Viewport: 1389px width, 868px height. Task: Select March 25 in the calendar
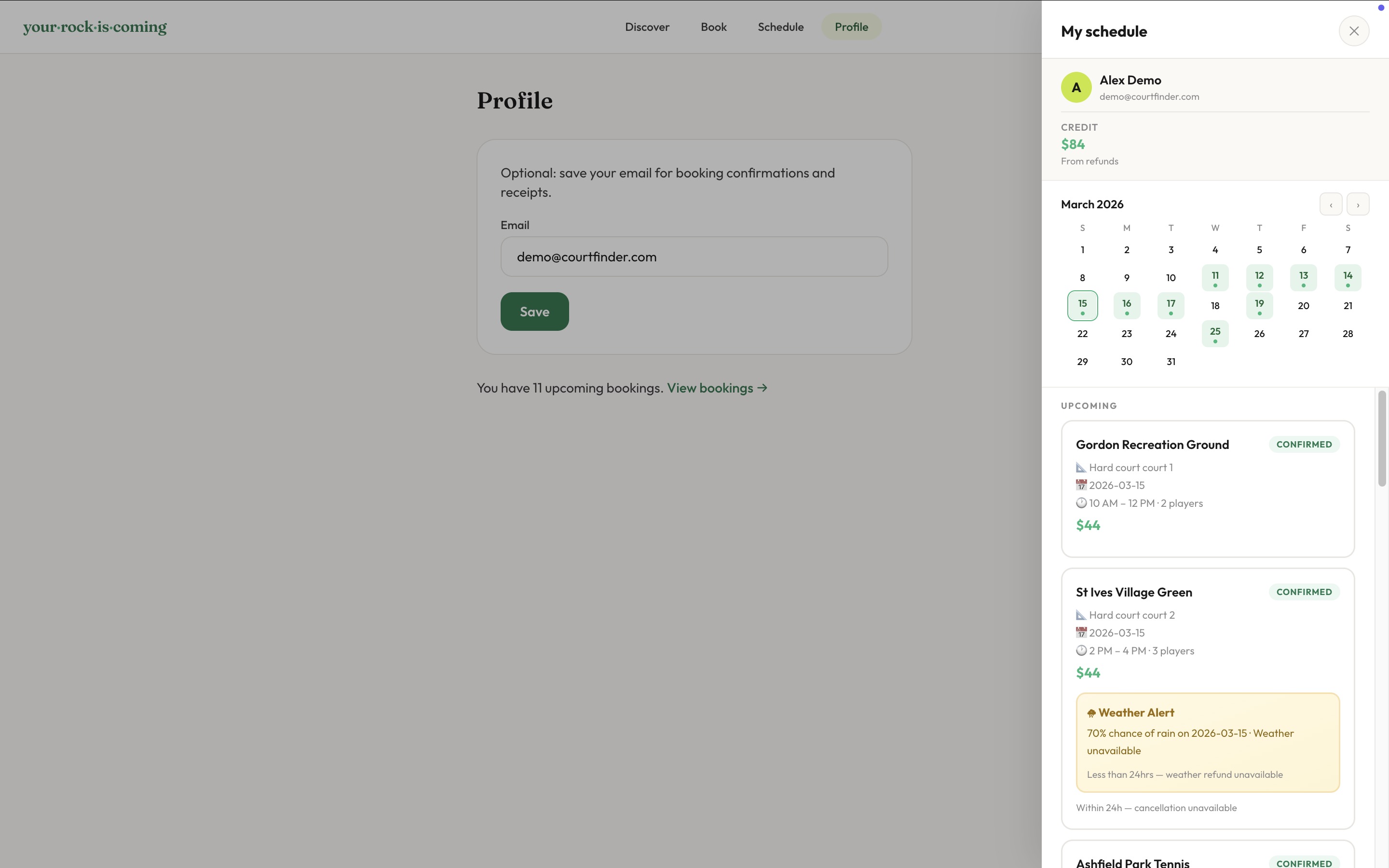point(1214,334)
